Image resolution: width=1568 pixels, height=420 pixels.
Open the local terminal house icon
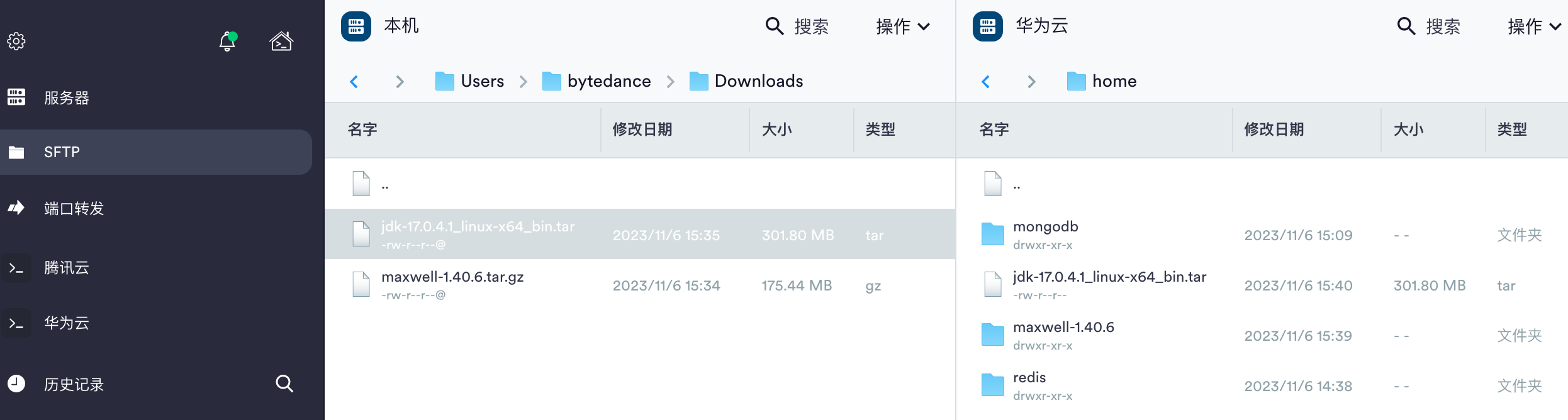pos(281,41)
